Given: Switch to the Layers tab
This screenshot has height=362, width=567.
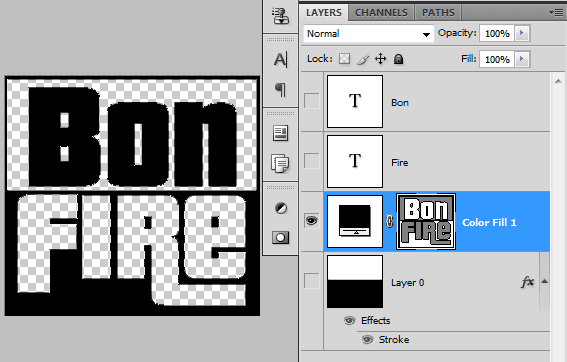Looking at the screenshot, I should click(x=324, y=13).
